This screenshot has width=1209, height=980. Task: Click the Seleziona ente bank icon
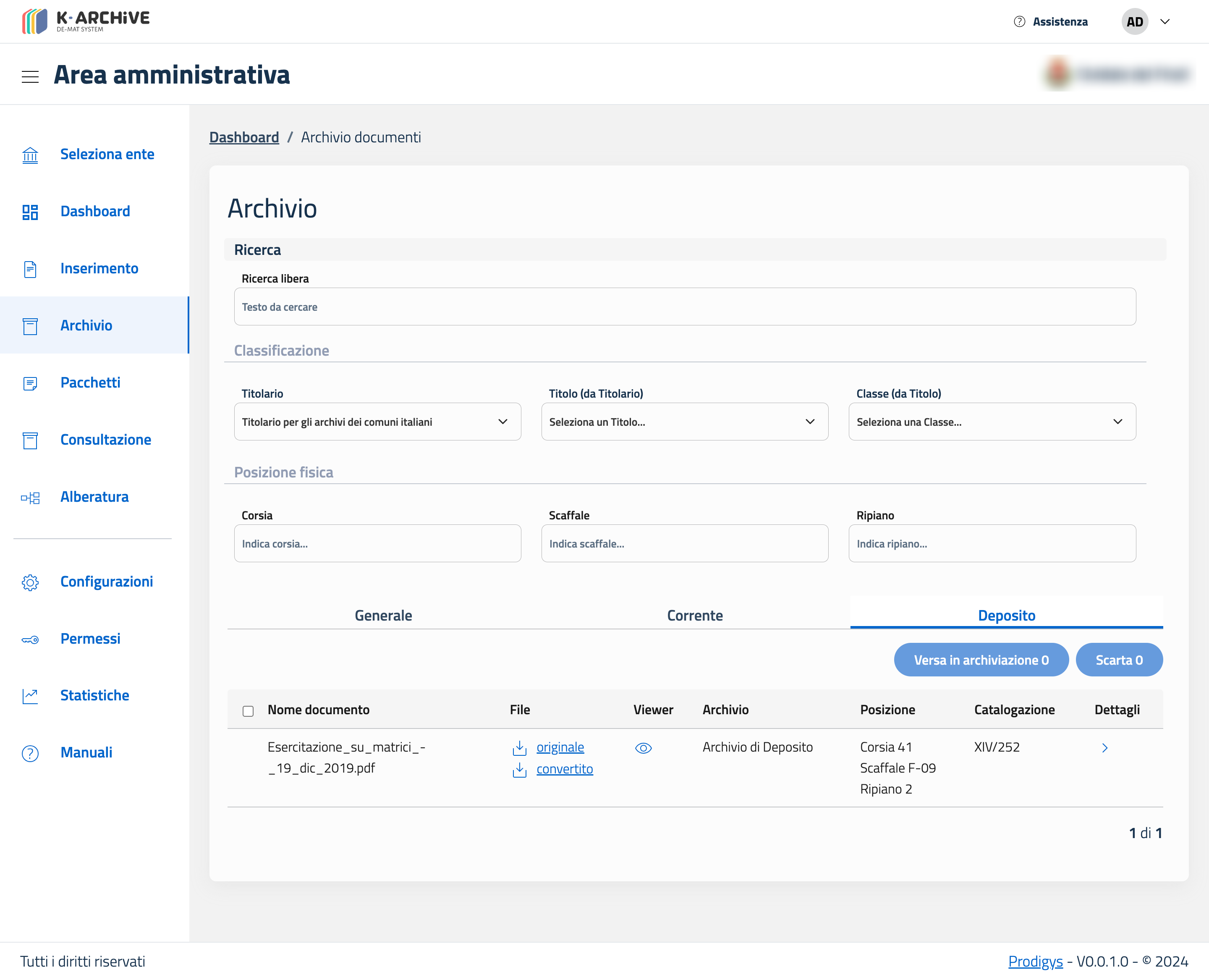pos(30,155)
